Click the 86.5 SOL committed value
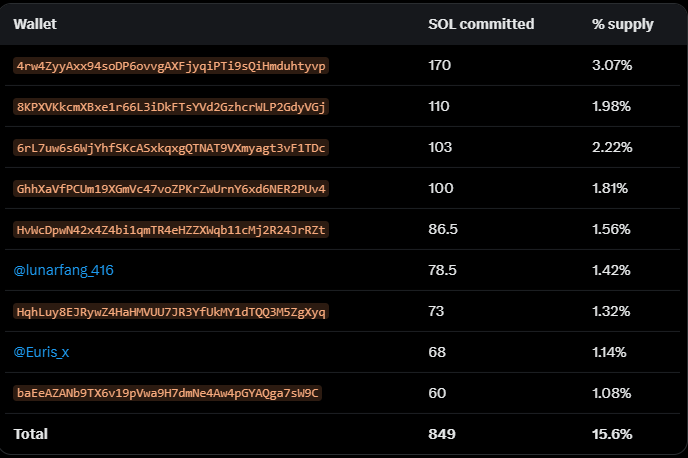 (443, 229)
